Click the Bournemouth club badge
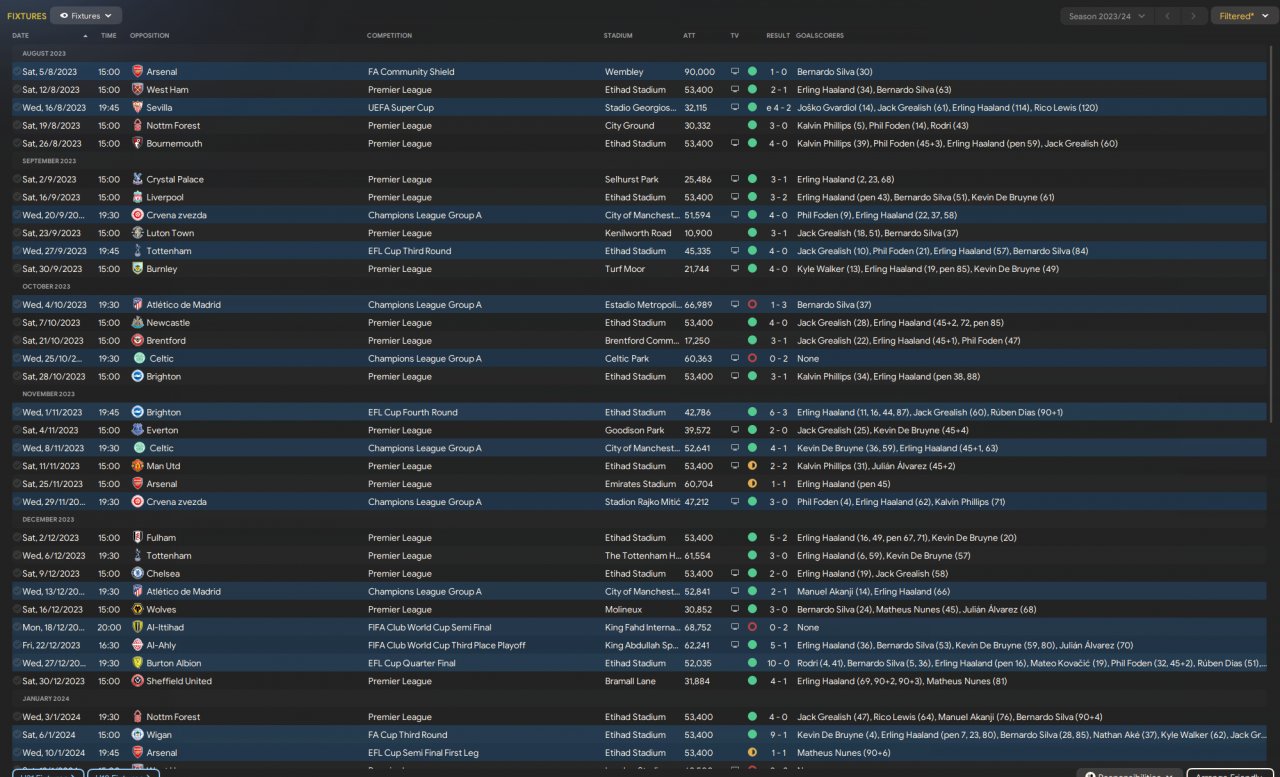The width and height of the screenshot is (1280, 777). [x=137, y=144]
